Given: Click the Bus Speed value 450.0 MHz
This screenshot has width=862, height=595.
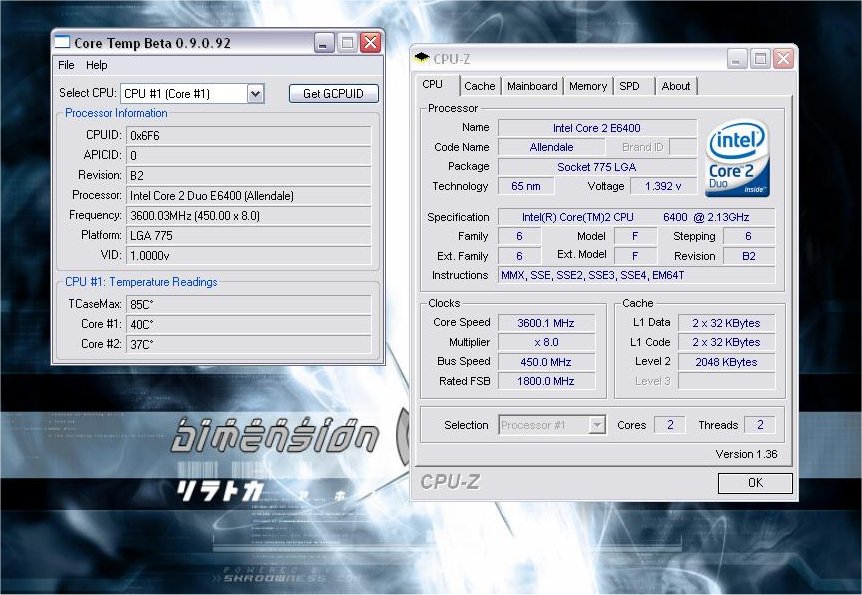Looking at the screenshot, I should click(546, 362).
